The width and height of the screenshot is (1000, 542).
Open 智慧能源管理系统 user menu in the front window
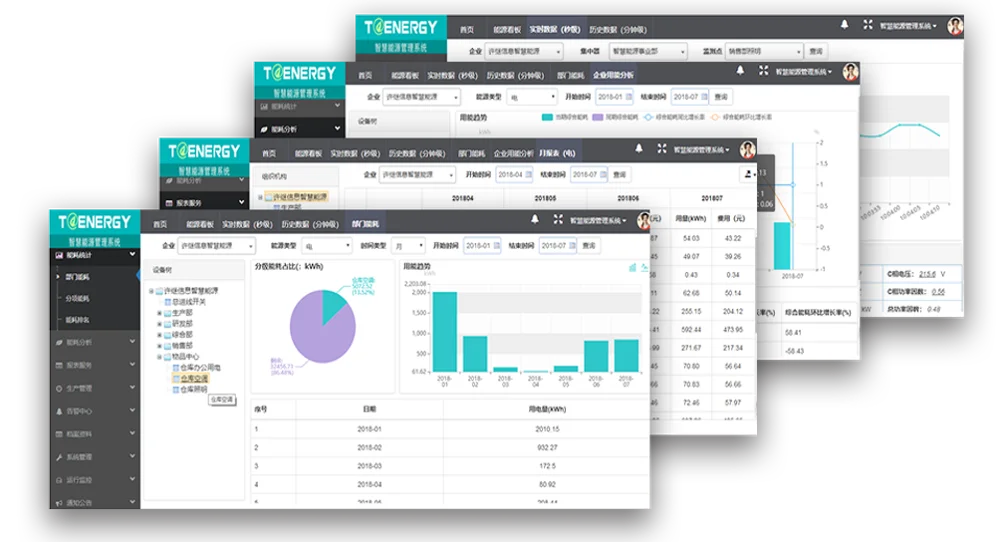click(598, 221)
